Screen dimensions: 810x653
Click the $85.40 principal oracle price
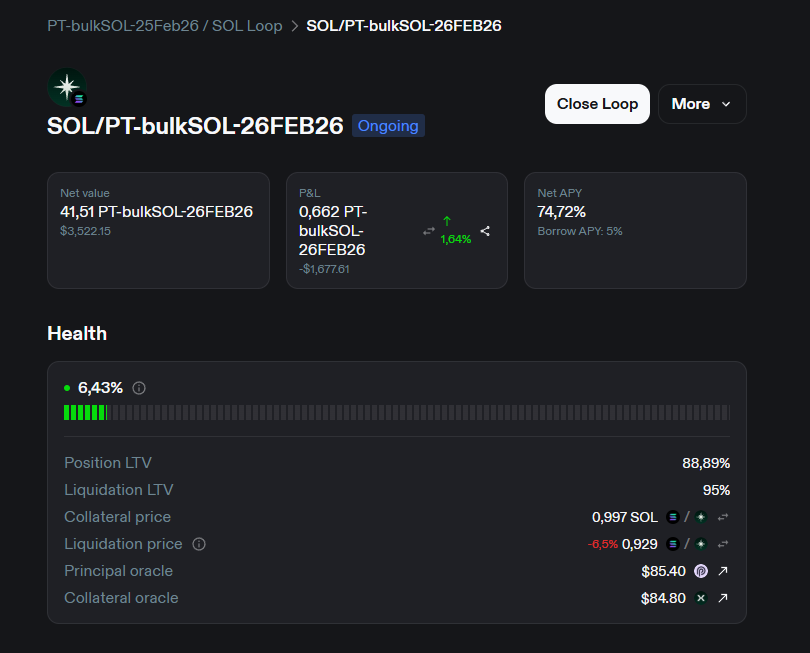point(663,571)
